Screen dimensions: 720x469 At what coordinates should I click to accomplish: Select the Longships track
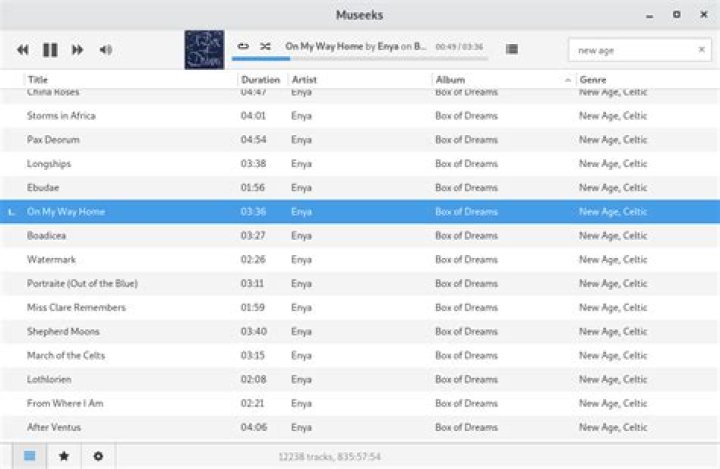point(360,164)
